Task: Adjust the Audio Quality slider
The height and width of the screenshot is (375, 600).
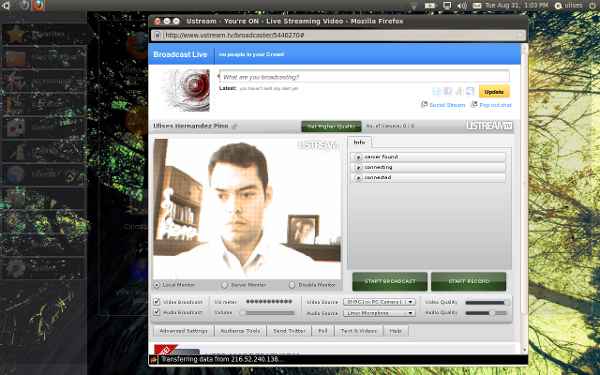Action: (x=486, y=313)
